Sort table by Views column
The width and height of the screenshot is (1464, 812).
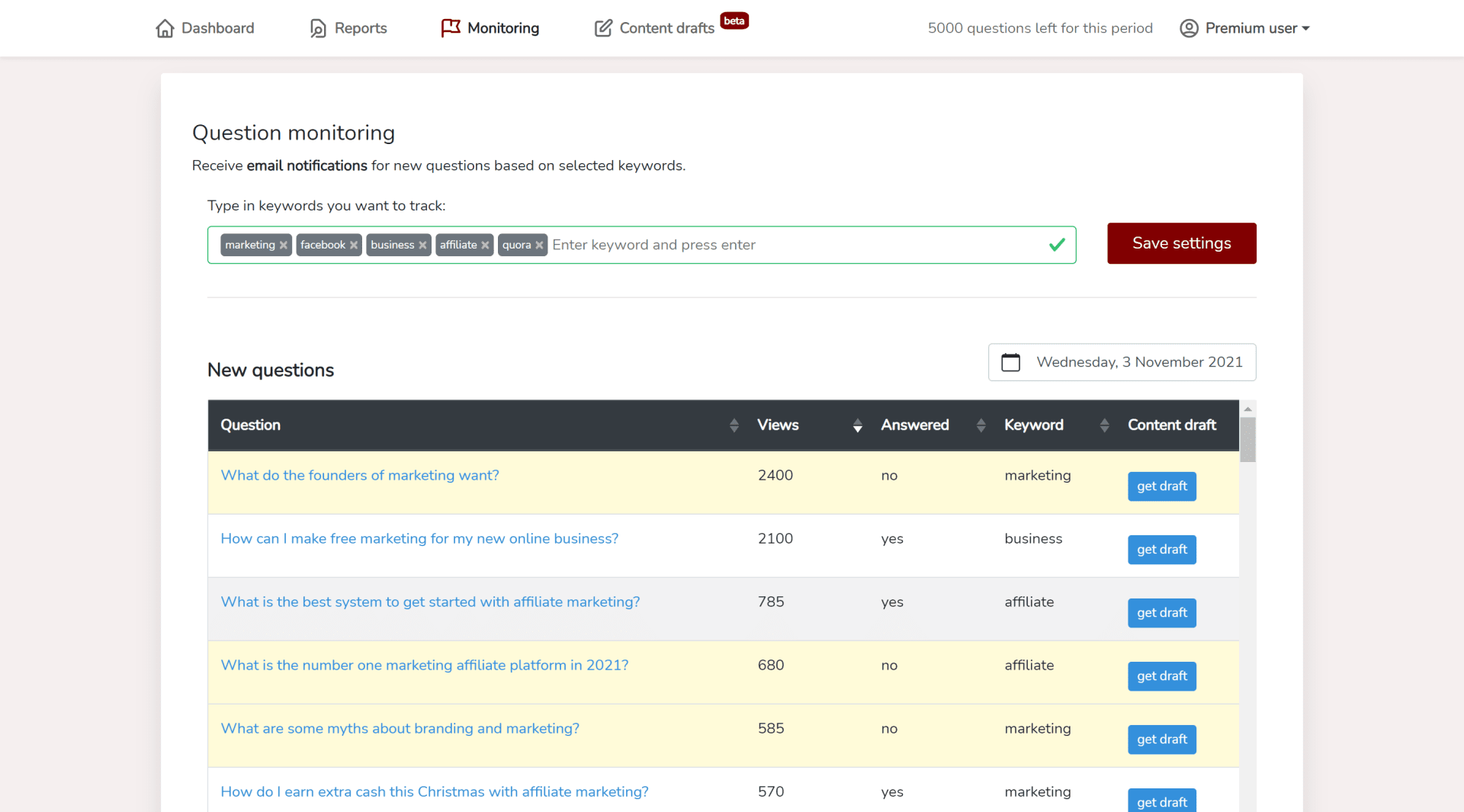pyautogui.click(x=857, y=425)
